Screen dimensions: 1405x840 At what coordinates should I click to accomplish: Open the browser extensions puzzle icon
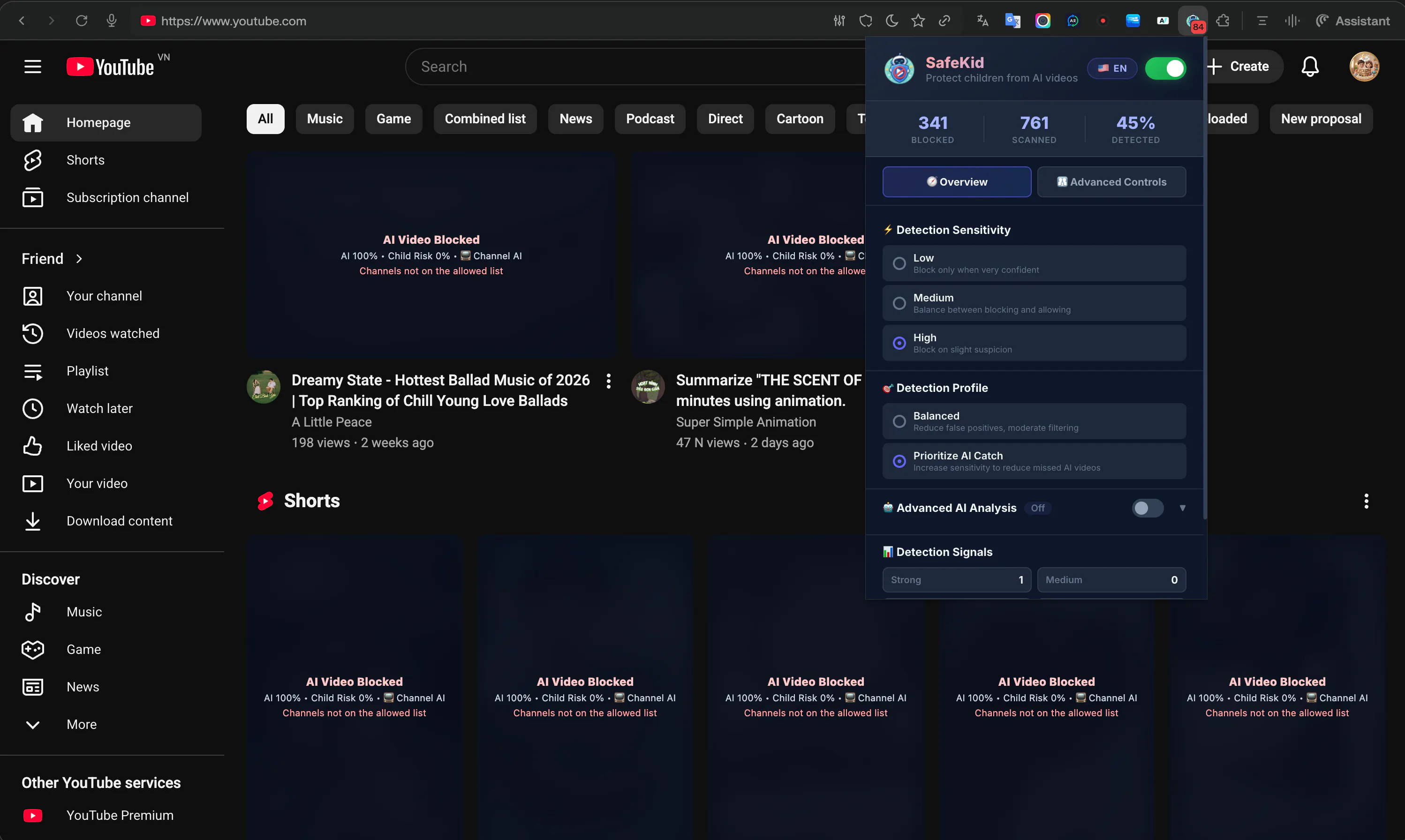pyautogui.click(x=1223, y=21)
